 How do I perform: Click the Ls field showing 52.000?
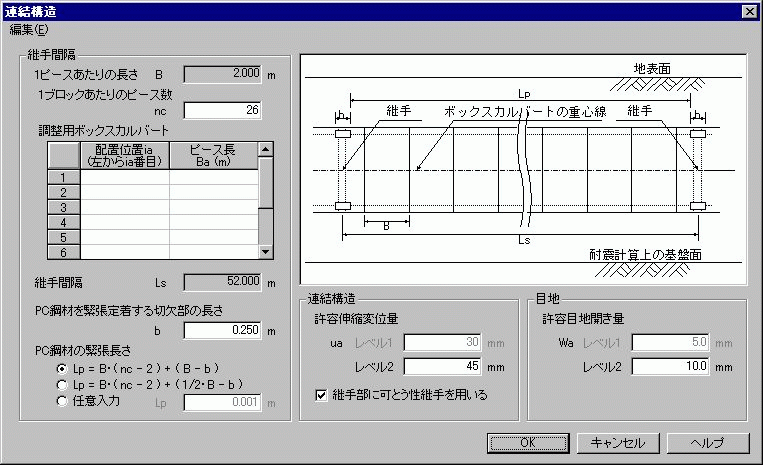[x=222, y=282]
